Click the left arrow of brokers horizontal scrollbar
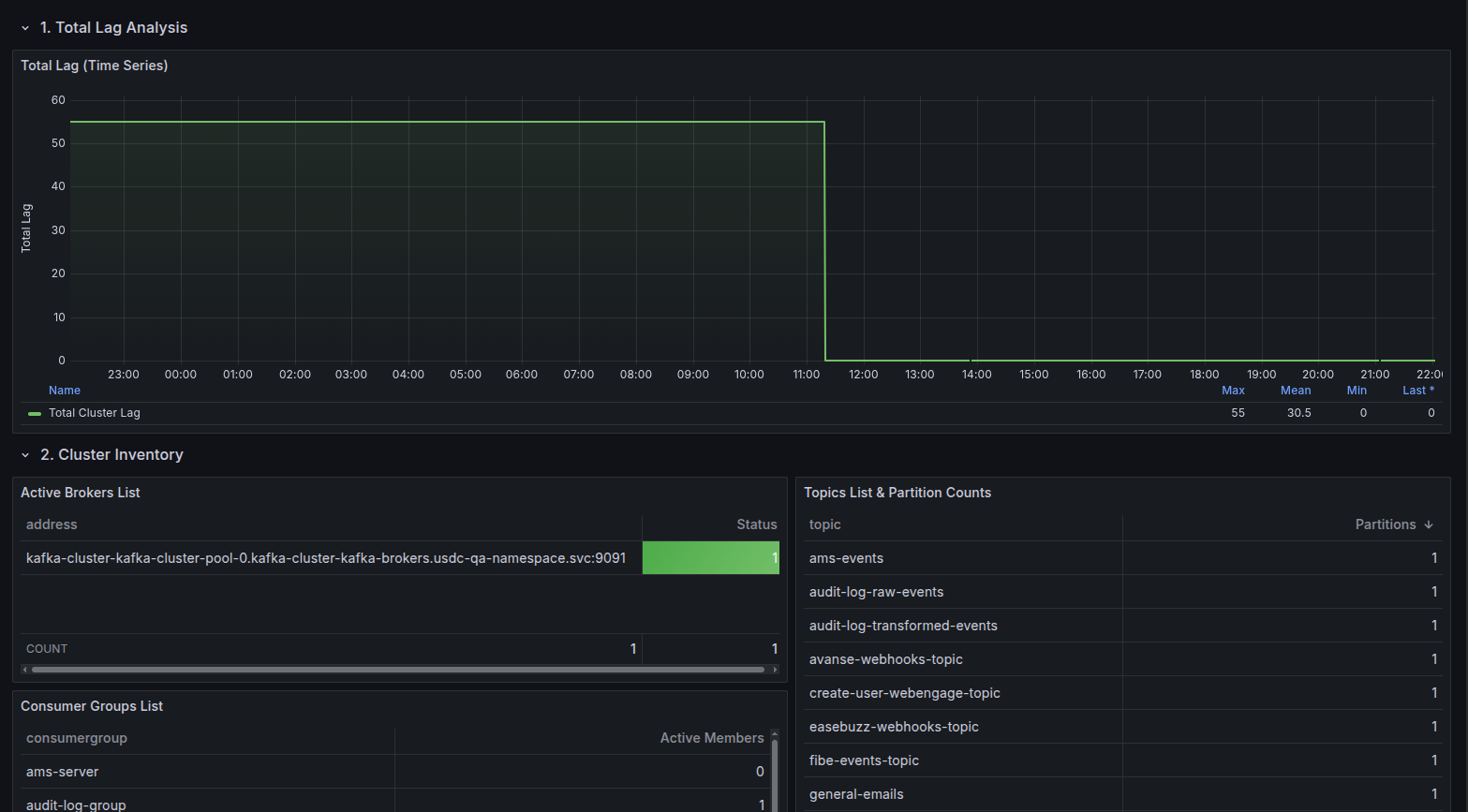 [25, 670]
